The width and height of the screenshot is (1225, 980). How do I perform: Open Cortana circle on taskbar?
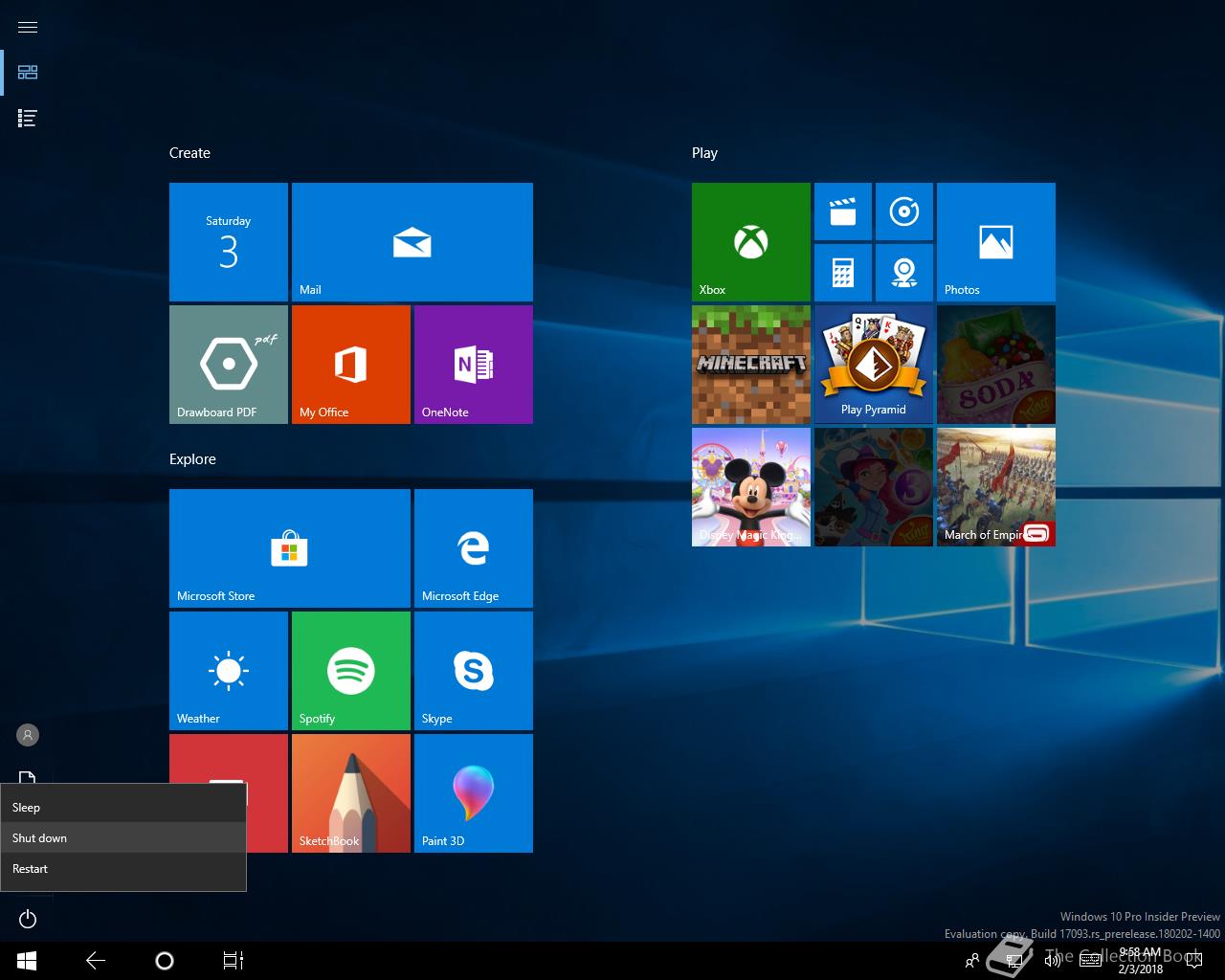pyautogui.click(x=165, y=961)
